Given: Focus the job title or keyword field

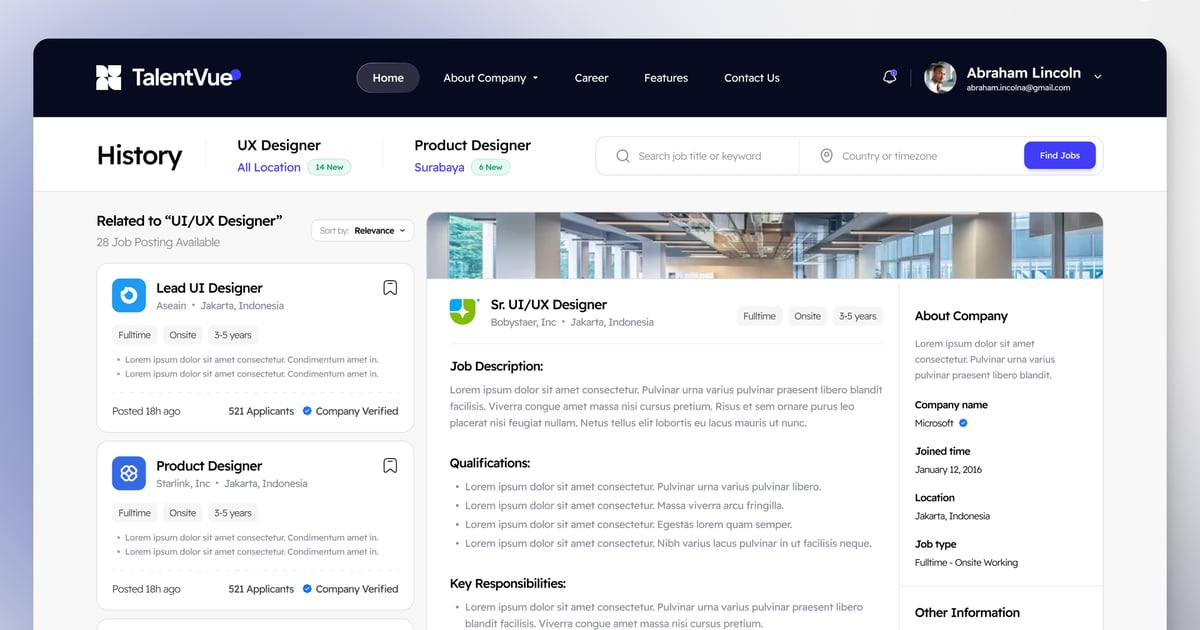Looking at the screenshot, I should click(x=700, y=156).
